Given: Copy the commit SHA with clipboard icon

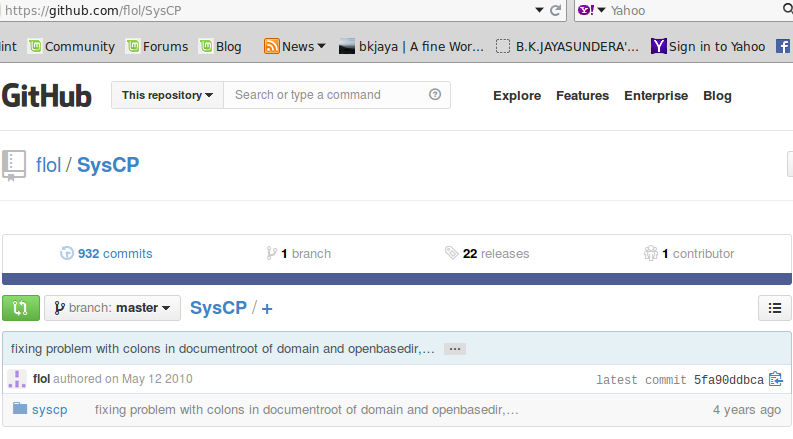Looking at the screenshot, I should point(776,379).
